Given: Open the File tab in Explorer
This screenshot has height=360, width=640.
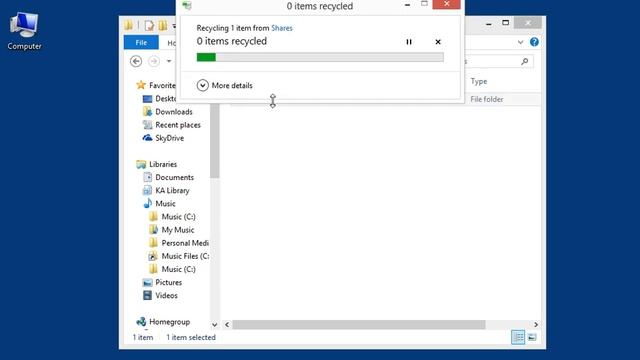Looking at the screenshot, I should coord(141,42).
